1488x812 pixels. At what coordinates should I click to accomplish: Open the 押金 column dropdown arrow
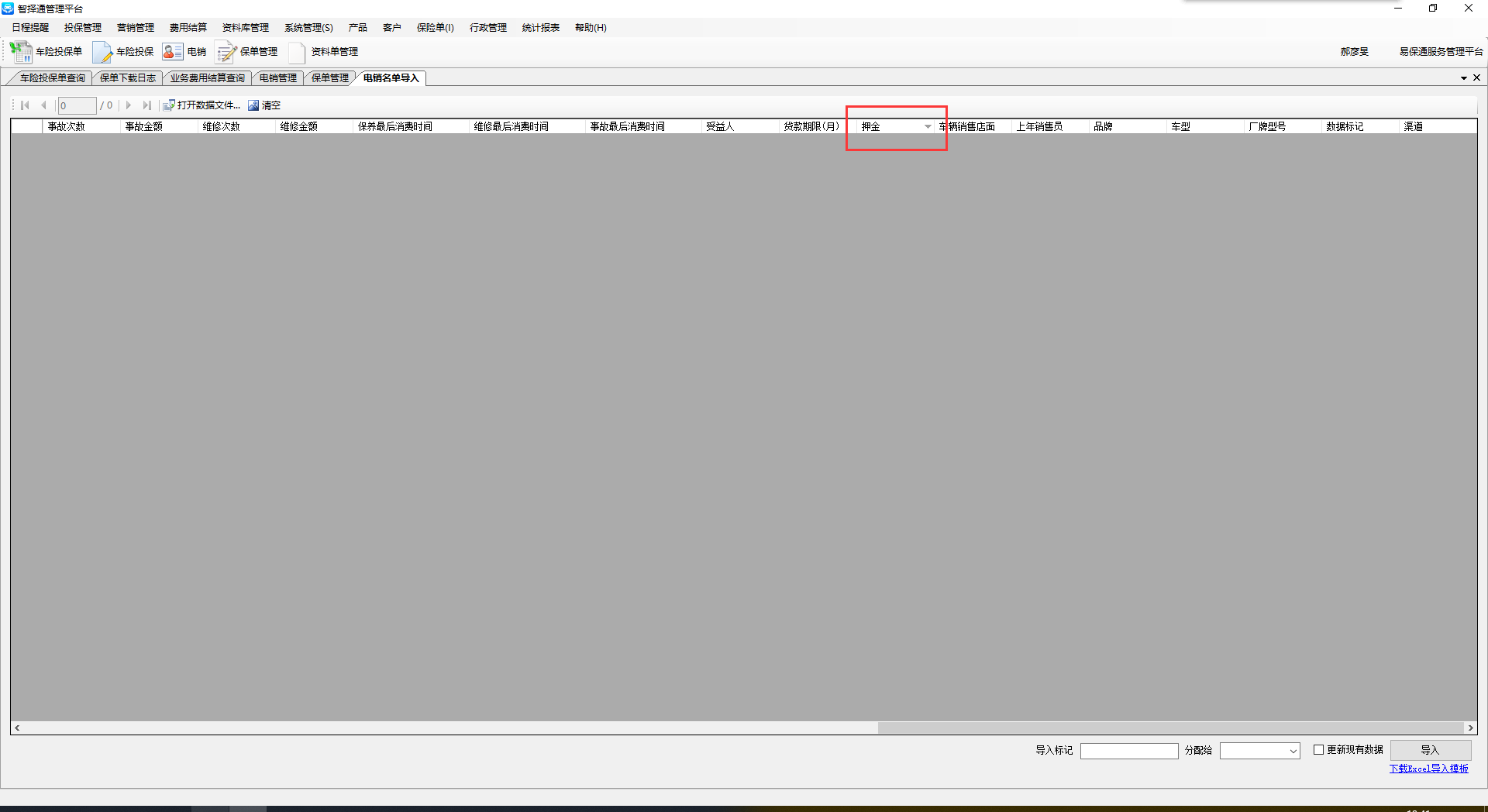coord(928,126)
